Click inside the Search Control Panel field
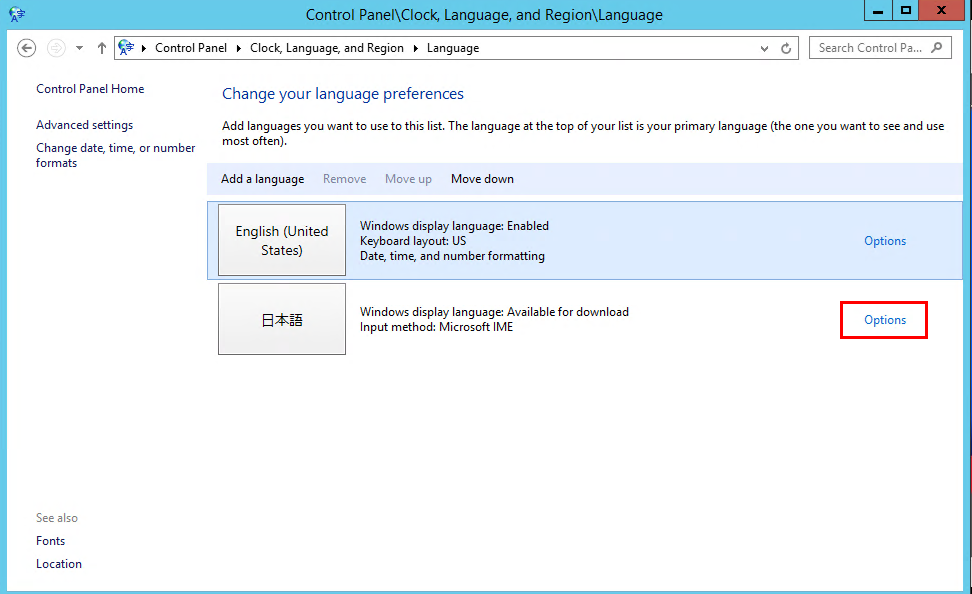Viewport: 972px width, 594px height. [x=870, y=48]
